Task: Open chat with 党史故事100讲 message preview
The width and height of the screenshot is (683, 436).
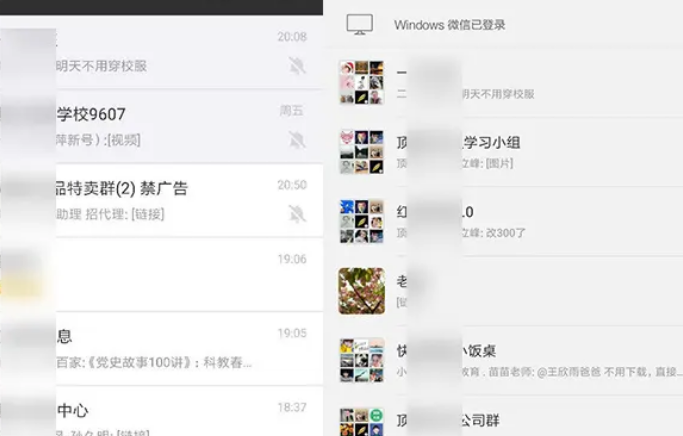Action: (x=162, y=349)
